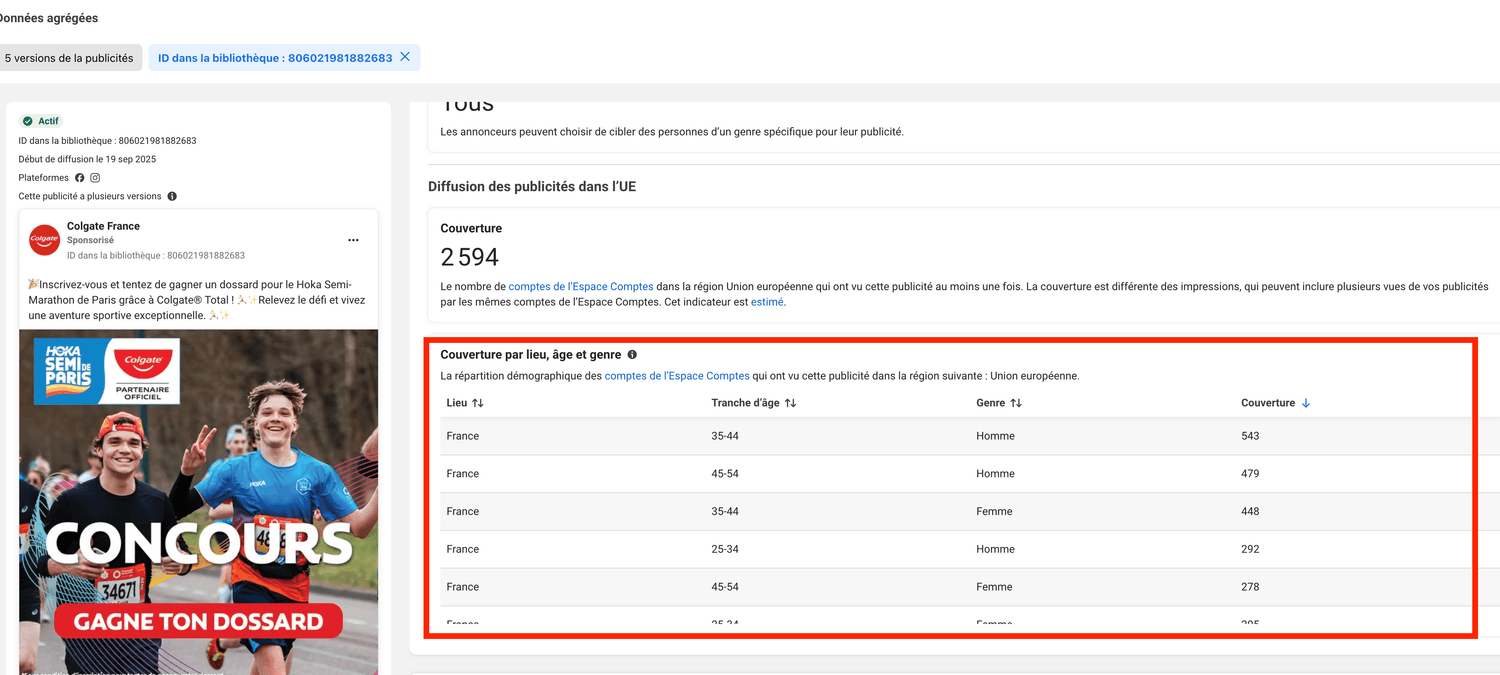Select the ID dans la bibliothèque chip
Image resolution: width=1500 pixels, height=675 pixels.
click(275, 58)
